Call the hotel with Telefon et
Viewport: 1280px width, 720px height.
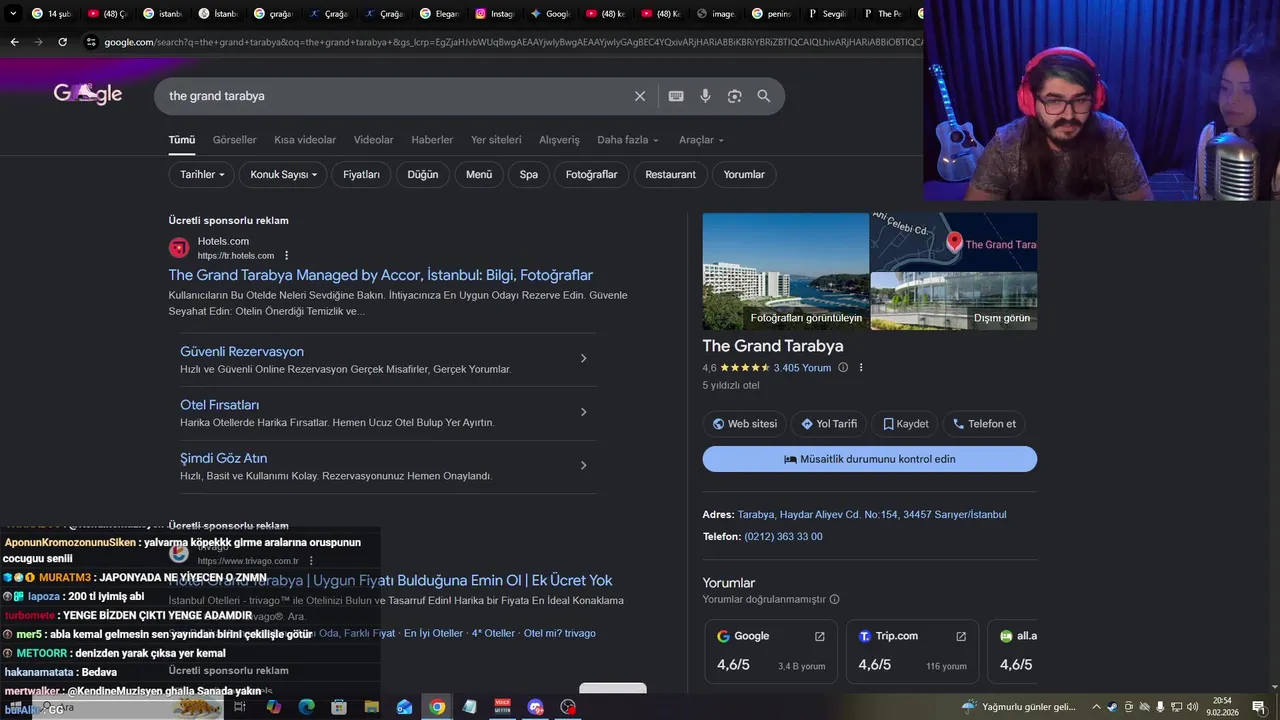pos(984,424)
